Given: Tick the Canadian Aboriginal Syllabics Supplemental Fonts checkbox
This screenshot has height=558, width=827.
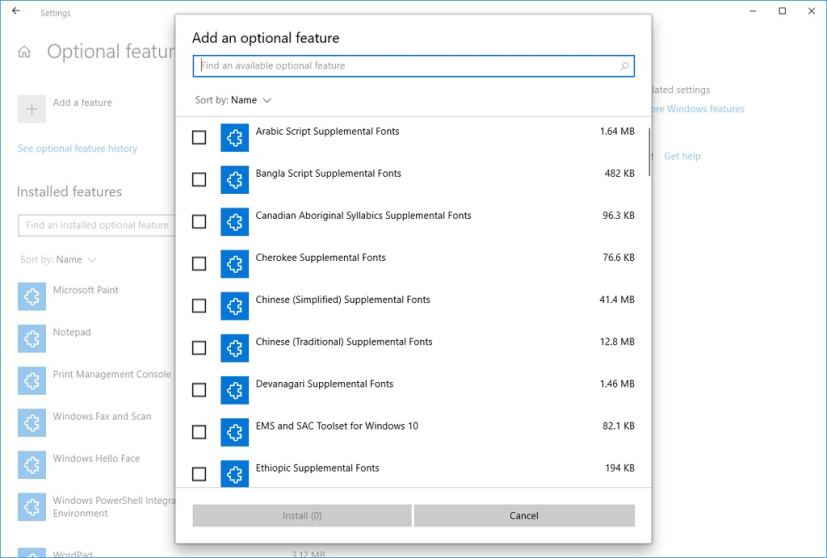Looking at the screenshot, I should [x=199, y=222].
